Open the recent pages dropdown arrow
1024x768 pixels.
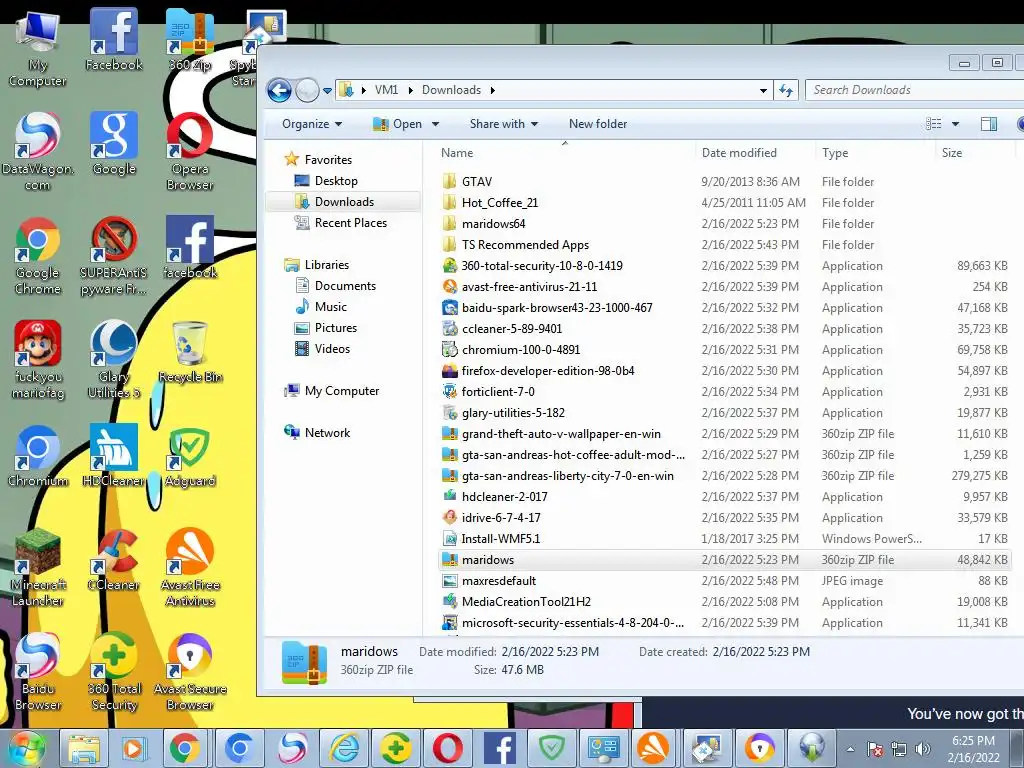327,90
